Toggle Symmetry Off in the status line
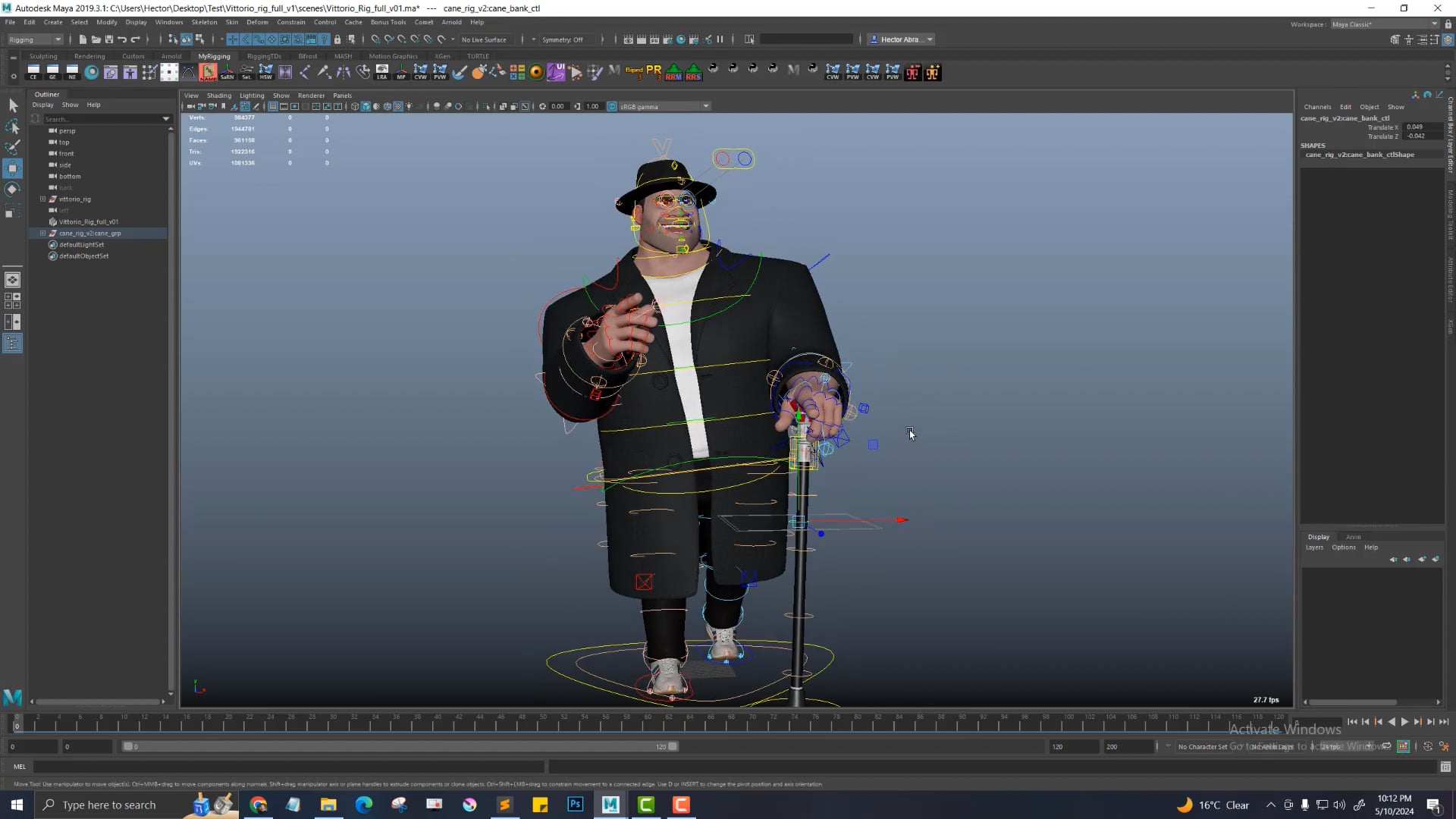 (x=564, y=39)
